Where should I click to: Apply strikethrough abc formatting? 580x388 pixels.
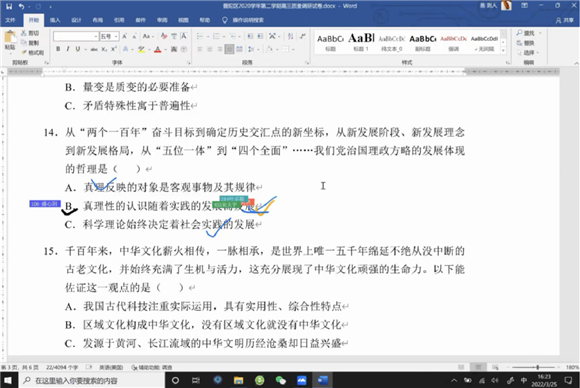(94, 49)
